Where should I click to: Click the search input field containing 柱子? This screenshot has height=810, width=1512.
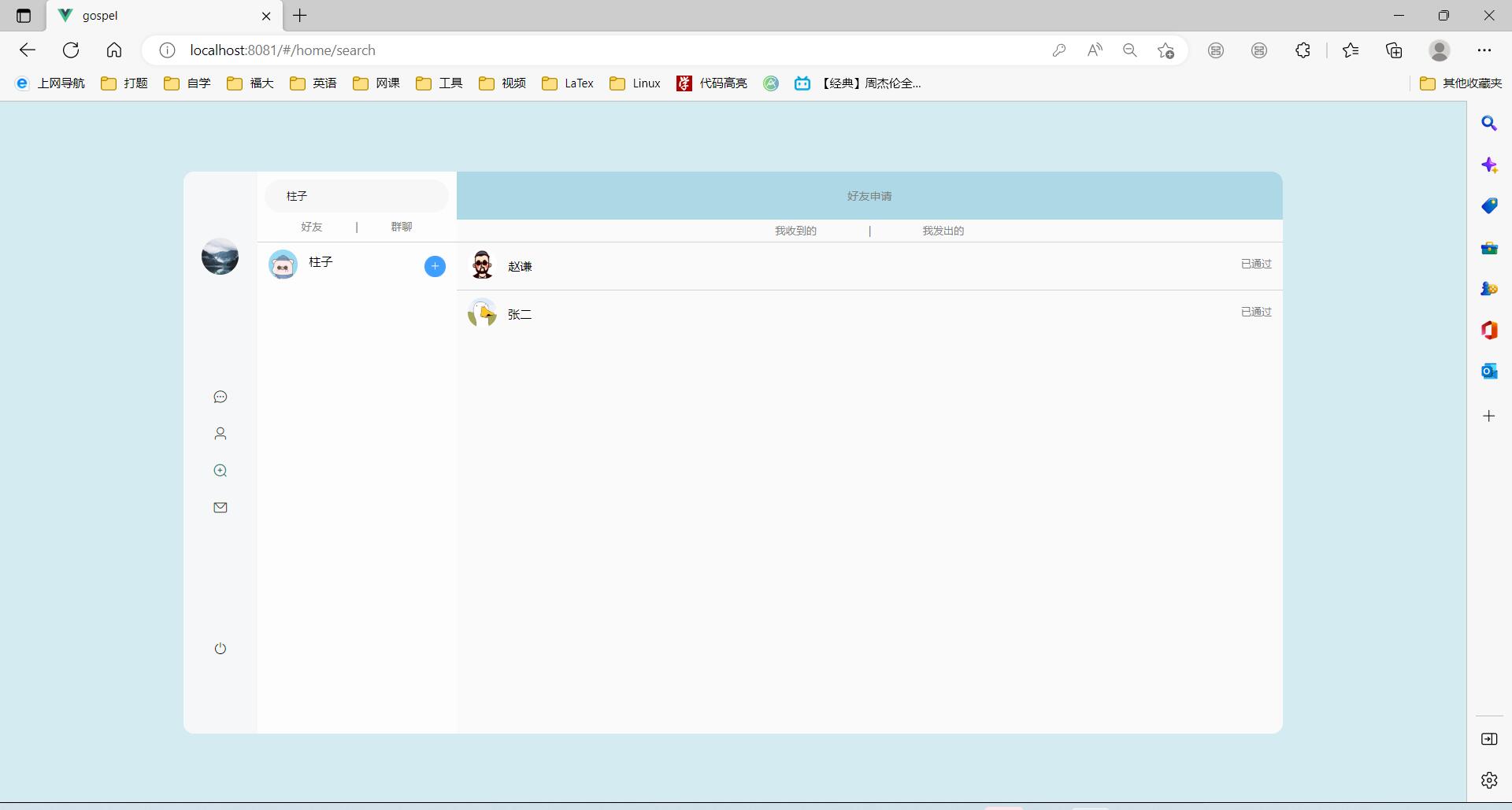[x=357, y=196]
